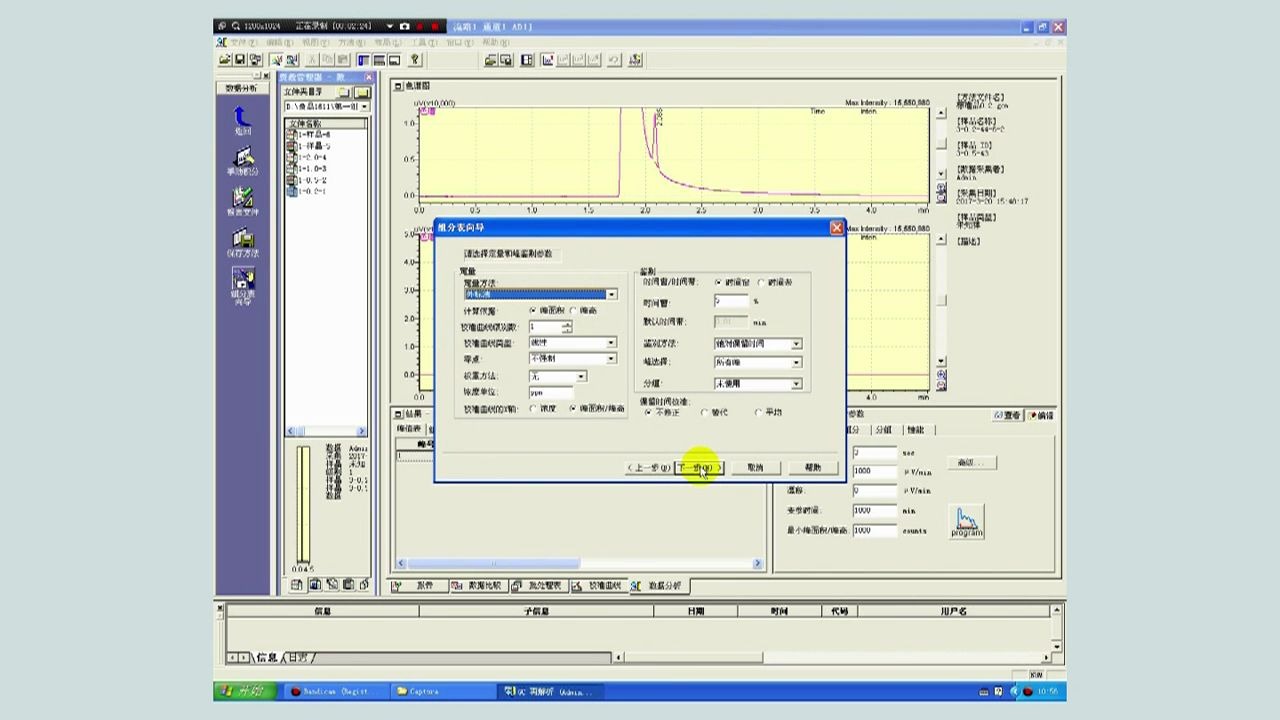1280x720 pixels.
Task: Click the help question-mark toolbar icon
Action: click(x=415, y=60)
